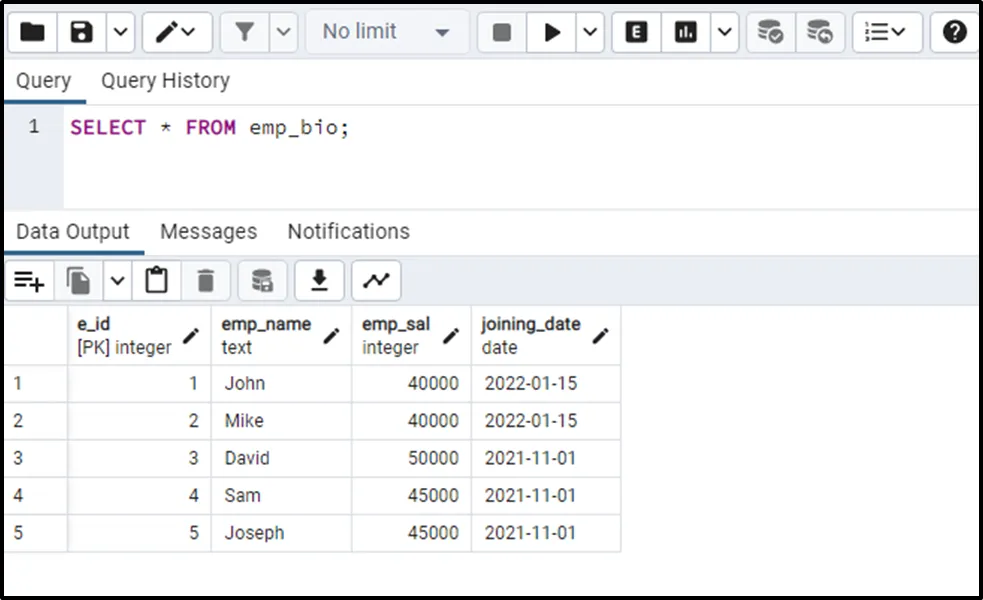Click the Save File disk icon

point(81,32)
